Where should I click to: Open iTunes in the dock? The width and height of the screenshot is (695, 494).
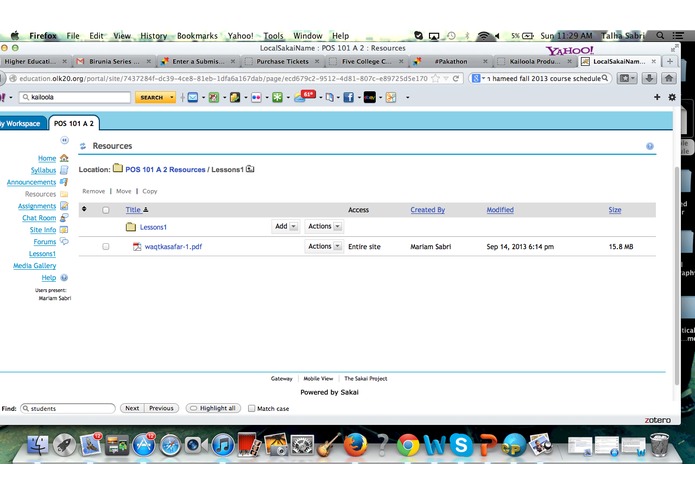(223, 445)
